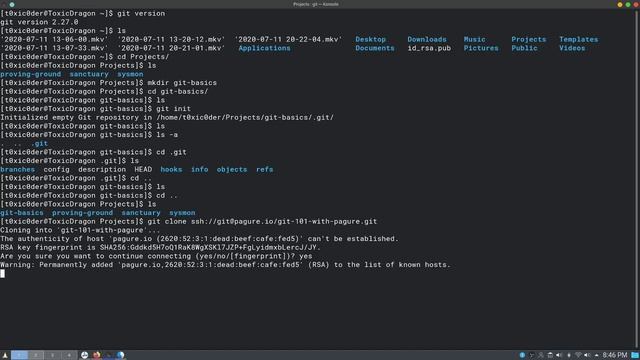Click the 'Pictures' directory name
640x360 pixels.
[481, 48]
